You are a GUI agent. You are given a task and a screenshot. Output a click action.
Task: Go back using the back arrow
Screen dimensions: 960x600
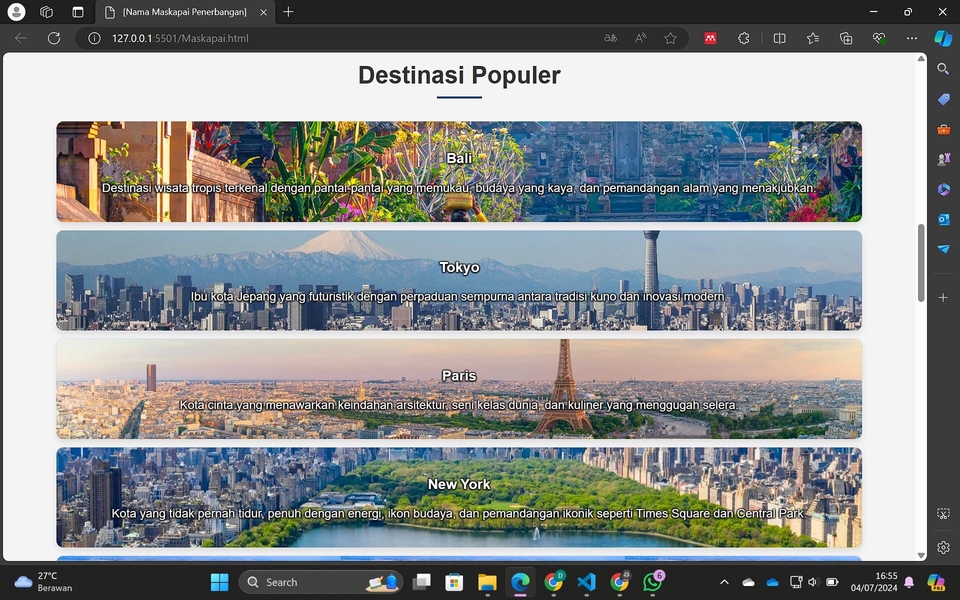21,38
